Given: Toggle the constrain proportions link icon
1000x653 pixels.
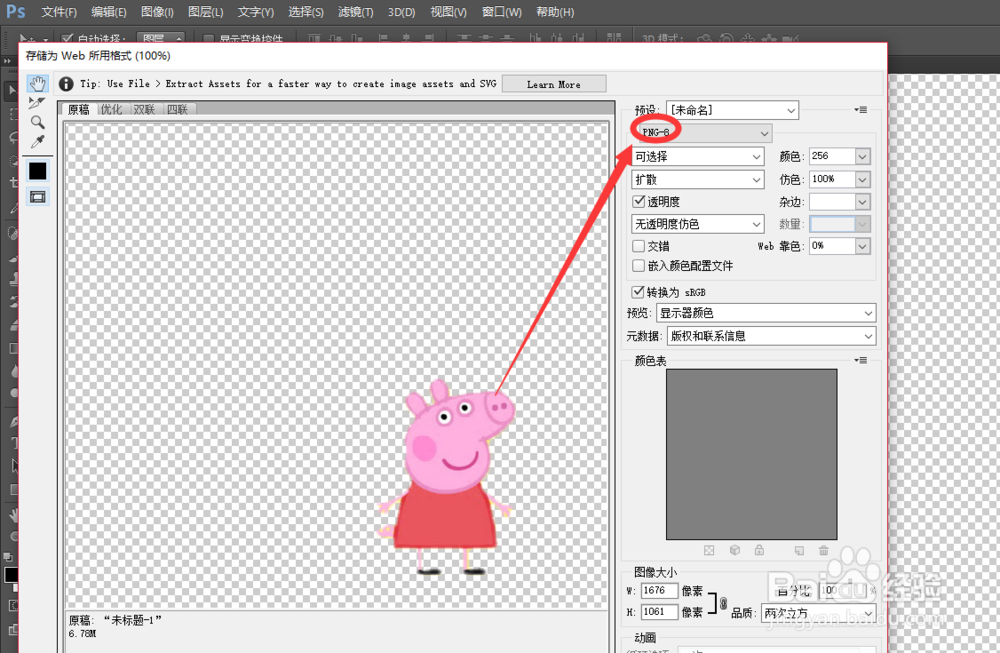Looking at the screenshot, I should point(723,602).
